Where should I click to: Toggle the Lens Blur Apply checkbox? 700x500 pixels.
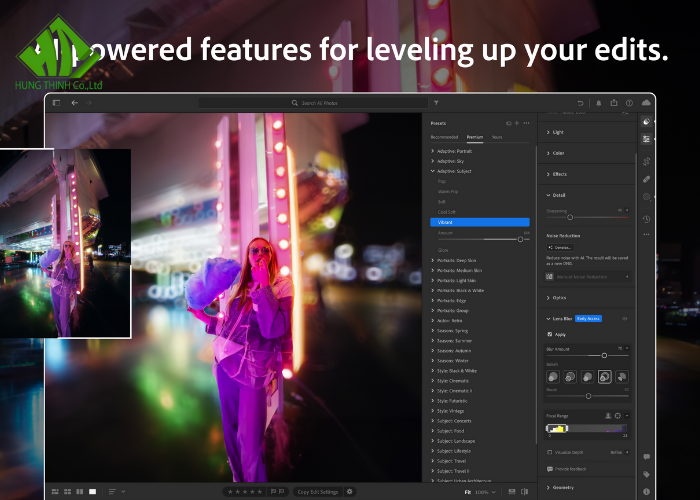[x=550, y=334]
